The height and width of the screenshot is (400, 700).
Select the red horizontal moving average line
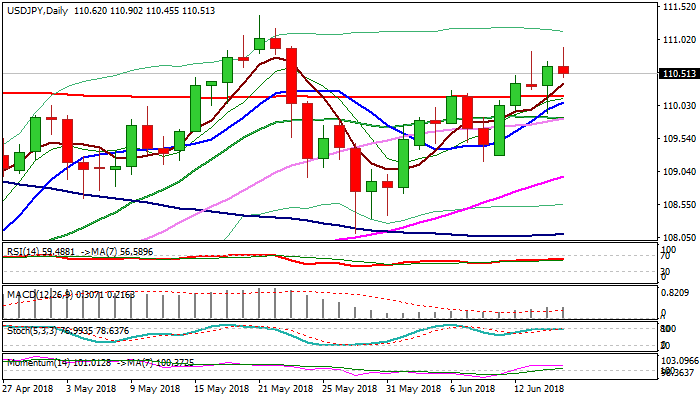pyautogui.click(x=100, y=94)
